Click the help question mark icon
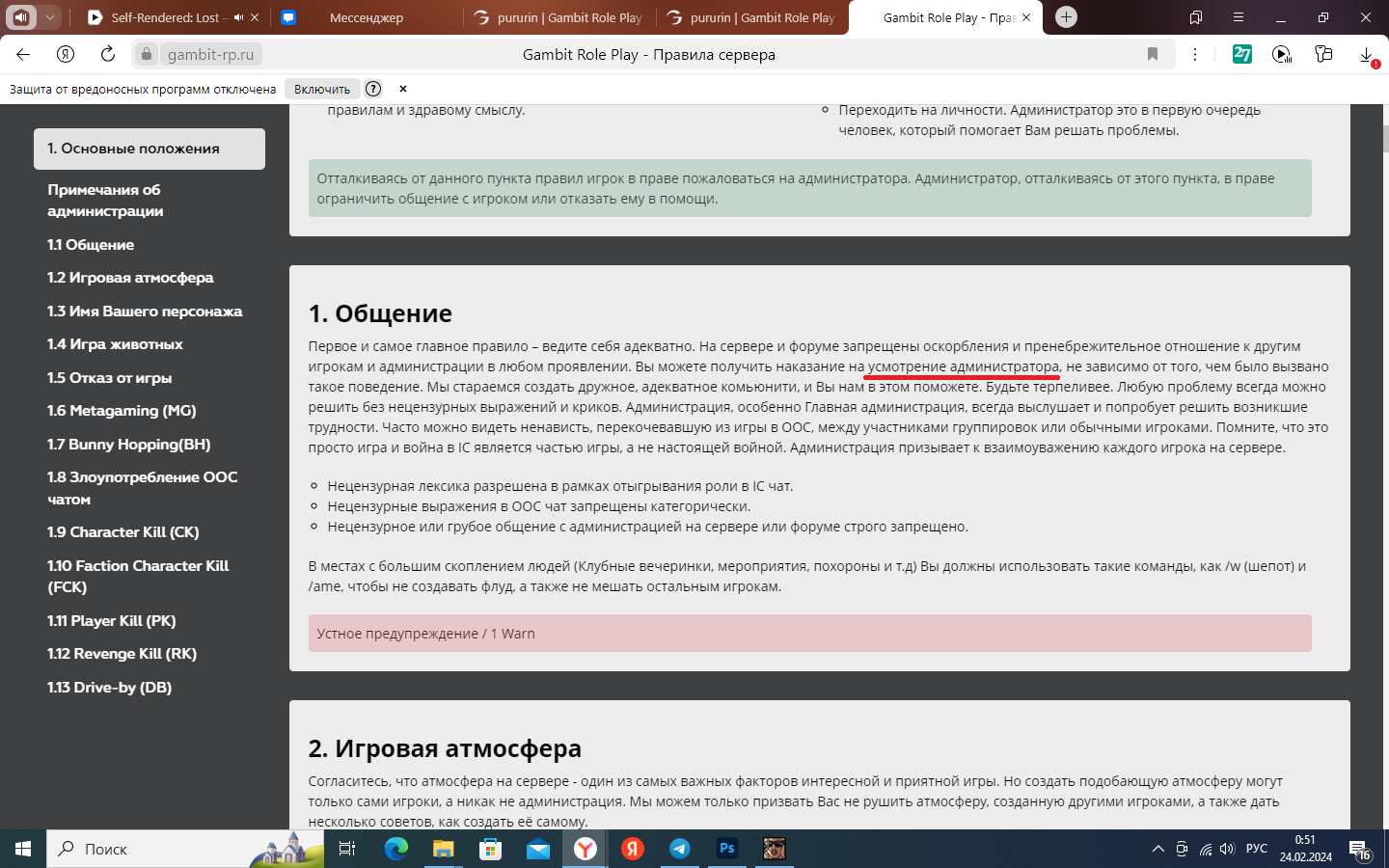This screenshot has width=1389, height=868. pos(373,89)
